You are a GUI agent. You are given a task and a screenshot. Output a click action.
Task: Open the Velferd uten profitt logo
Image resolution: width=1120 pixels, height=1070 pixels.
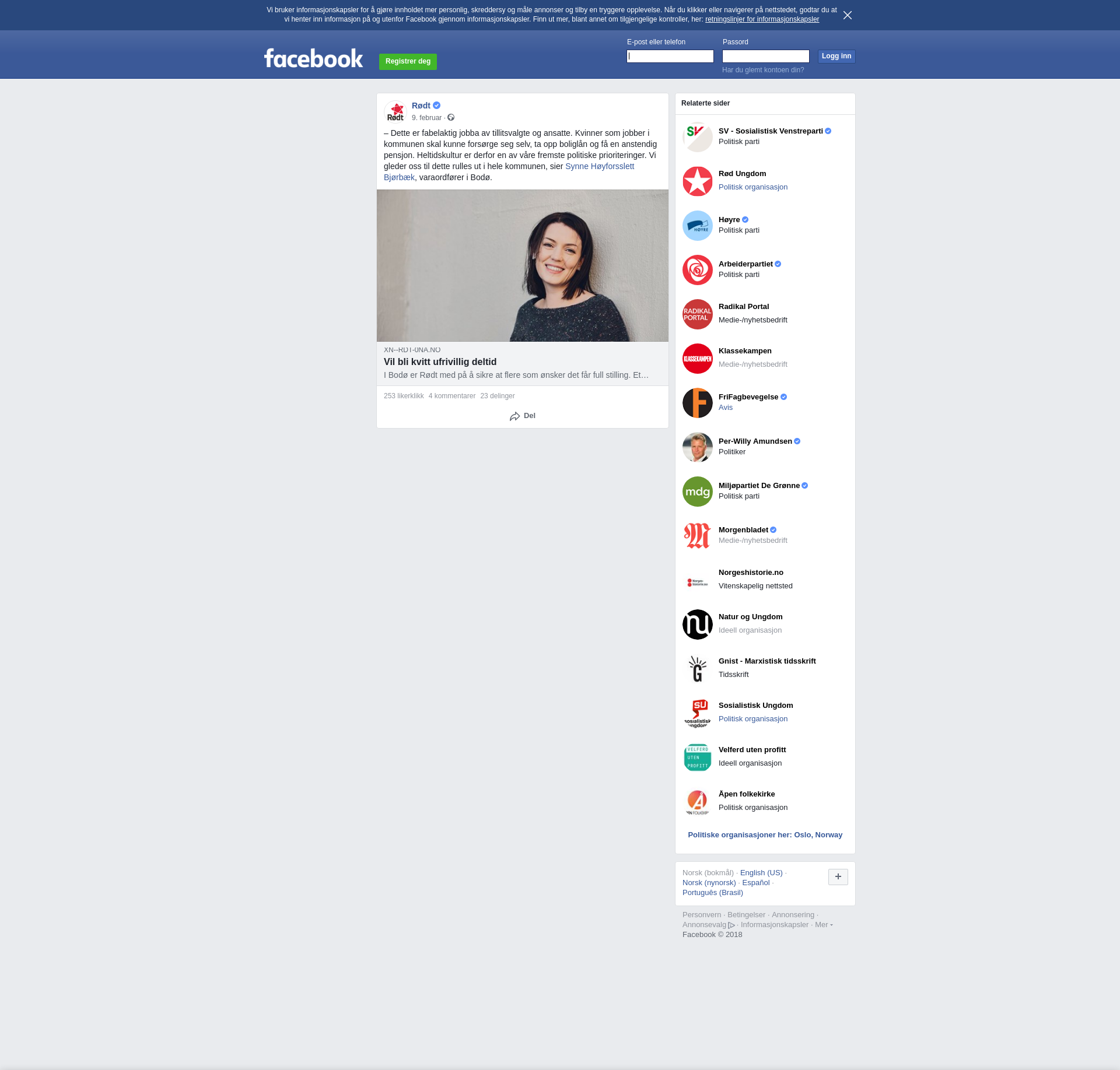(x=698, y=757)
